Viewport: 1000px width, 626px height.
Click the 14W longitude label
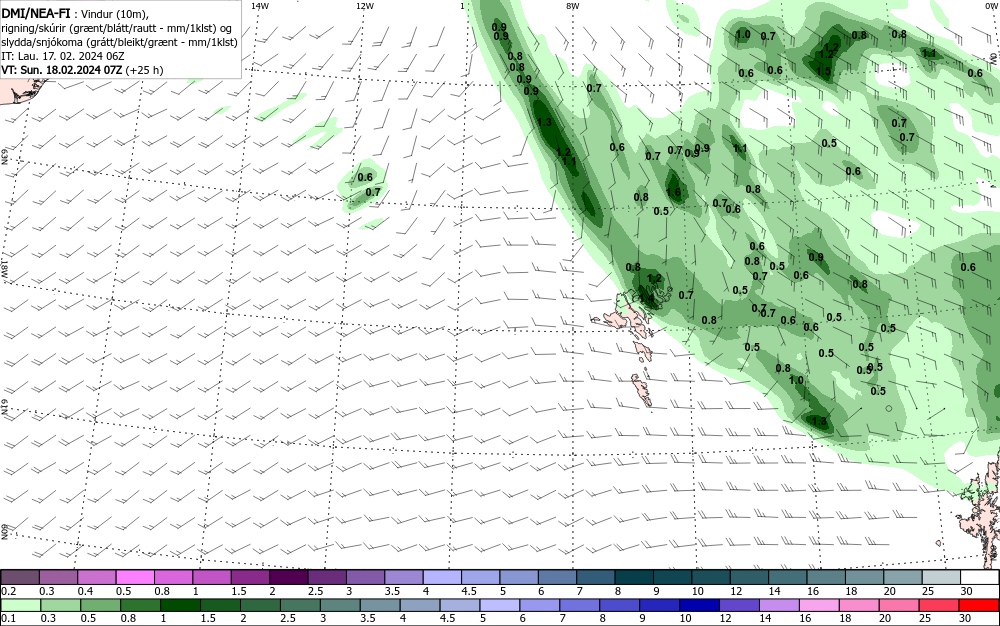click(260, 6)
